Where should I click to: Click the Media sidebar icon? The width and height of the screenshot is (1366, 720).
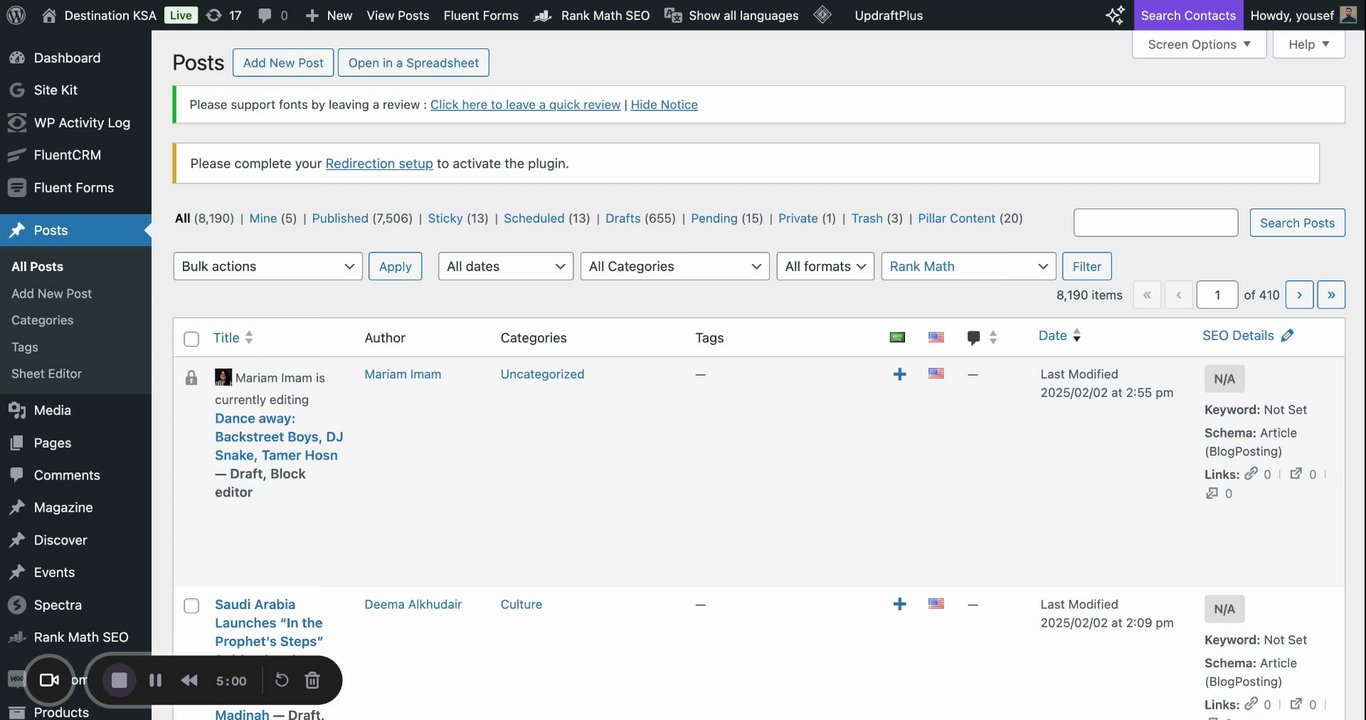[x=17, y=410]
